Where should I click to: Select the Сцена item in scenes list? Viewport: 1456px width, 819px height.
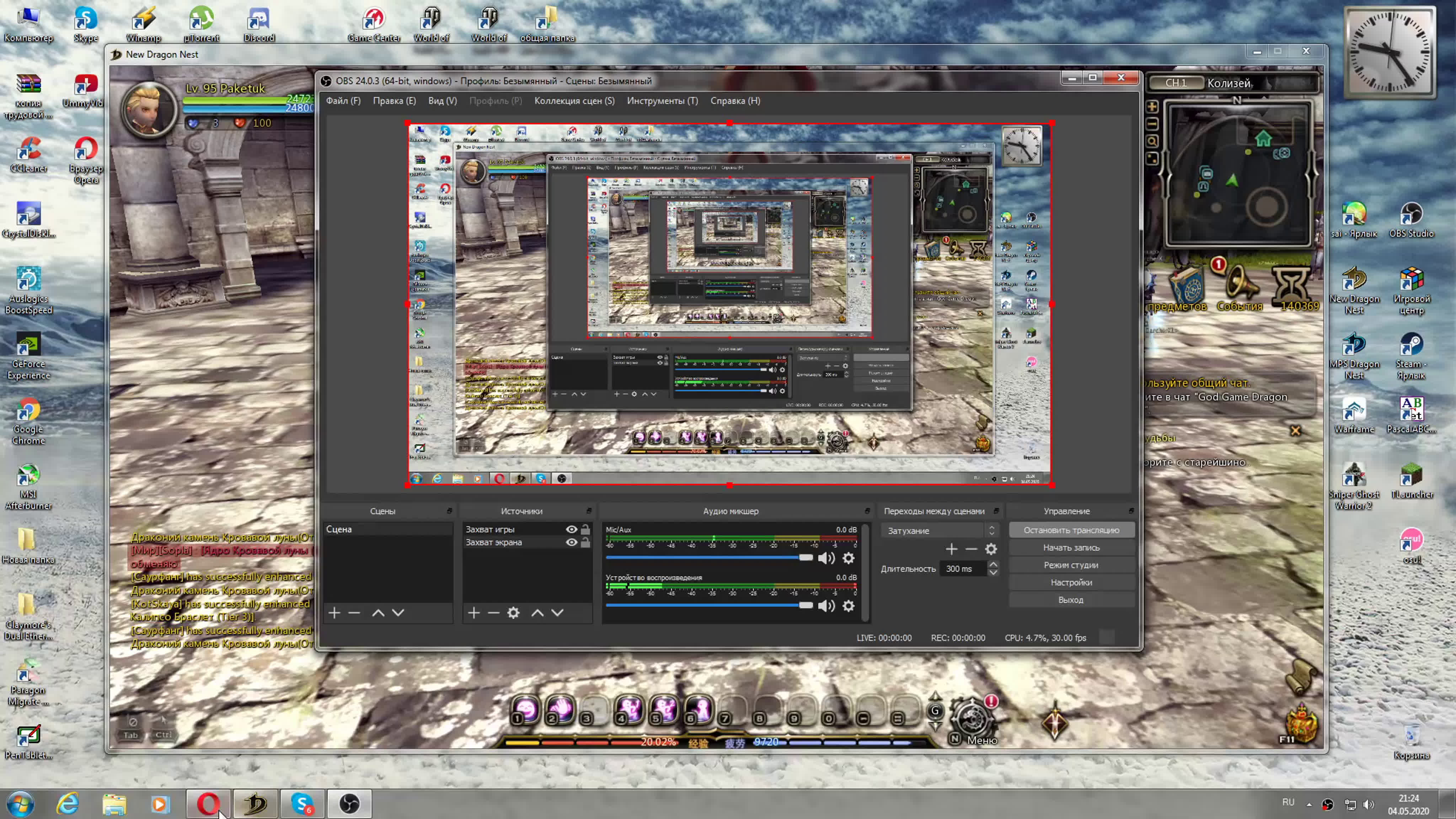[x=388, y=530]
